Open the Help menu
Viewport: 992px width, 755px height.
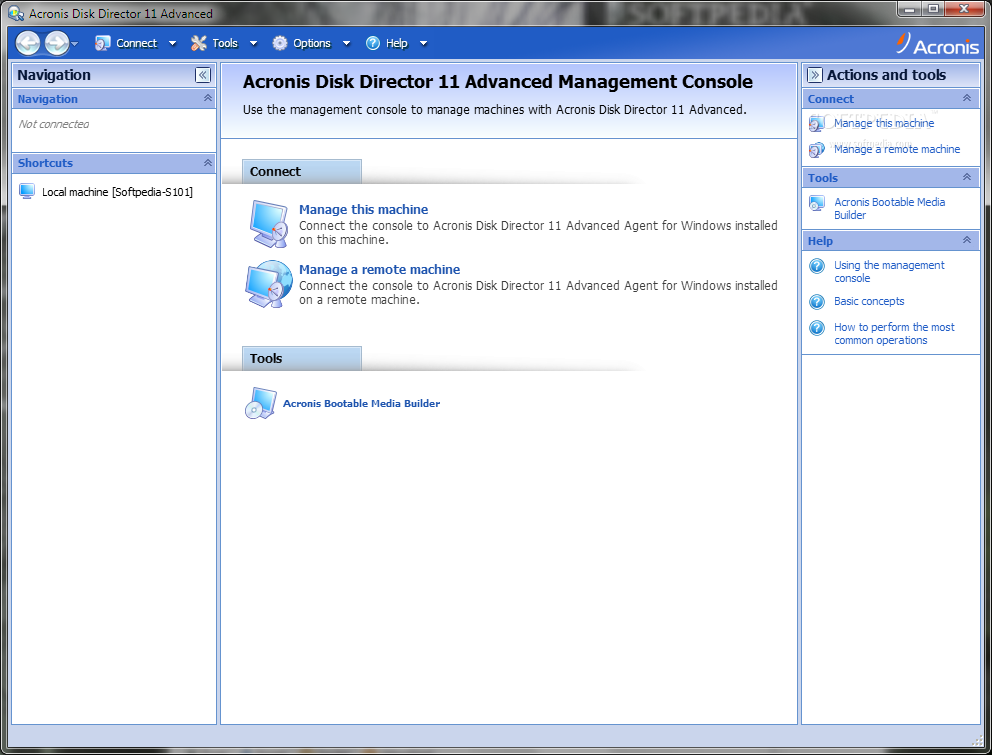(397, 43)
